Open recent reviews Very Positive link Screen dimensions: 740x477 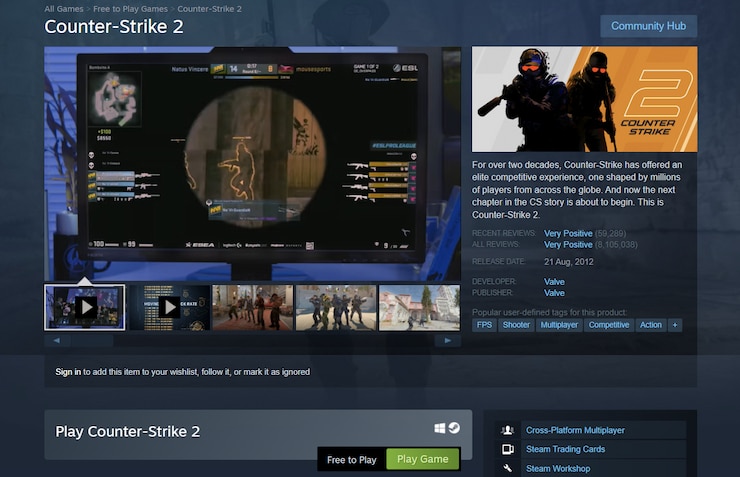coord(568,234)
